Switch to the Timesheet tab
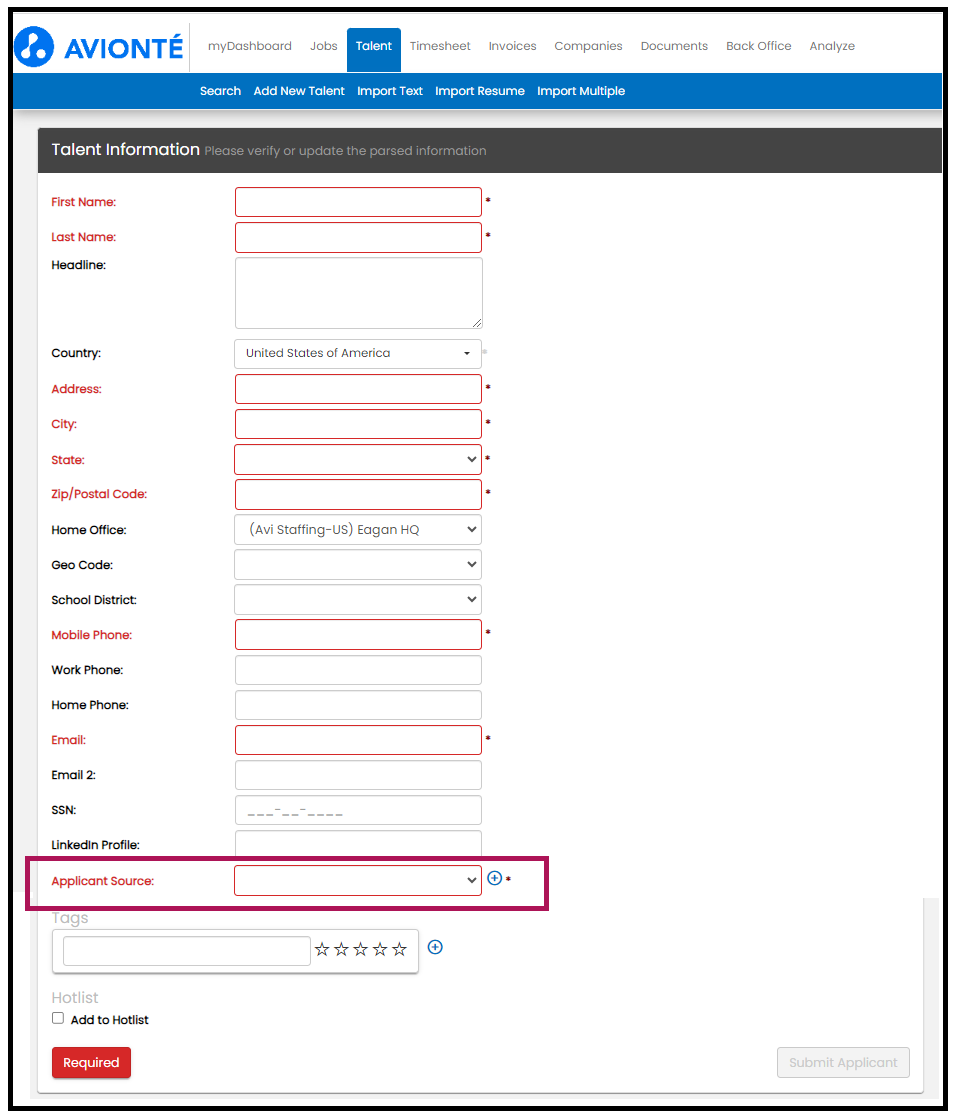This screenshot has width=953, height=1118. tap(440, 46)
